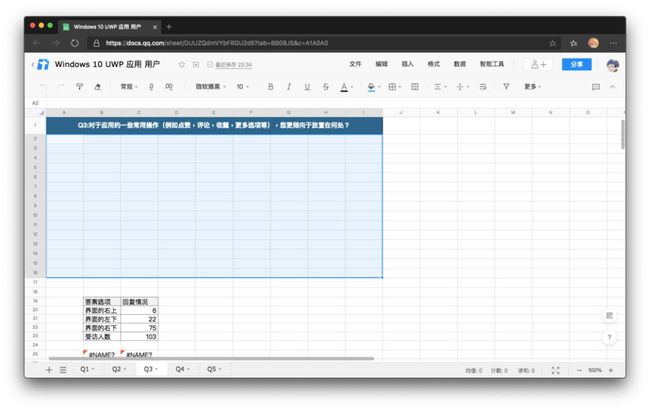The image size is (650, 410).
Task: Switch to the Q4 sheet tab
Action: pos(182,369)
